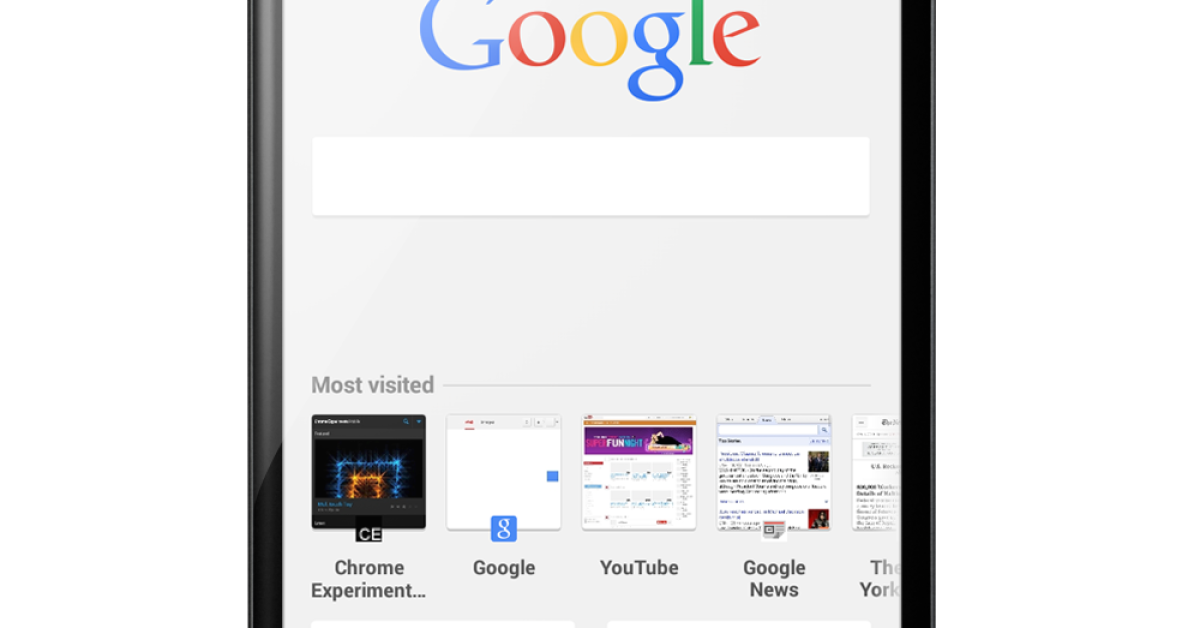
Task: Click the 'Chrome Experiment…' label
Action: tap(368, 579)
